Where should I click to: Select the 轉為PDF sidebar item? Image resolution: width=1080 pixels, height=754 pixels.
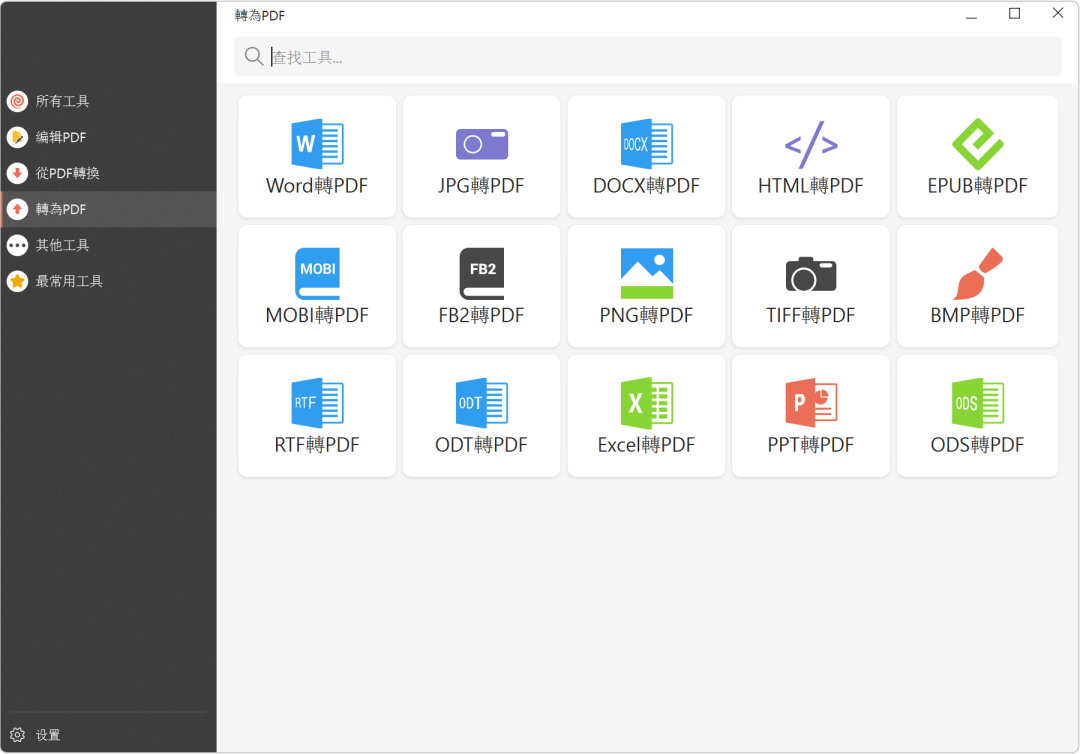click(x=108, y=209)
